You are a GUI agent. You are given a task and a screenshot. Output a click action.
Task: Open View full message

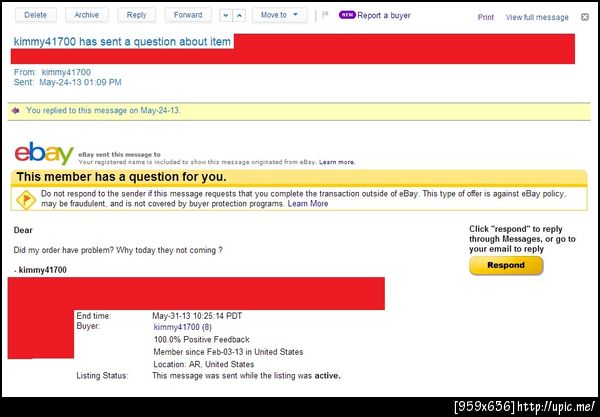(x=537, y=17)
